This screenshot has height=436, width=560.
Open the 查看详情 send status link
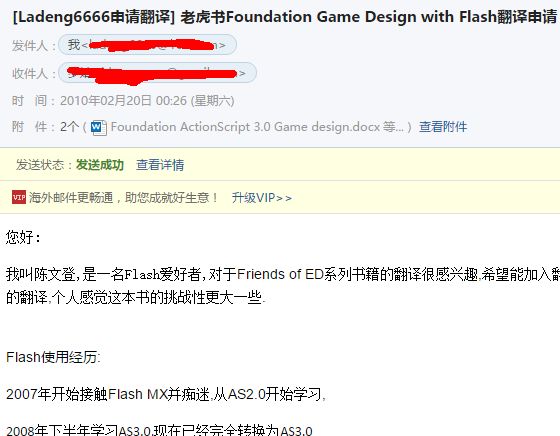(160, 165)
